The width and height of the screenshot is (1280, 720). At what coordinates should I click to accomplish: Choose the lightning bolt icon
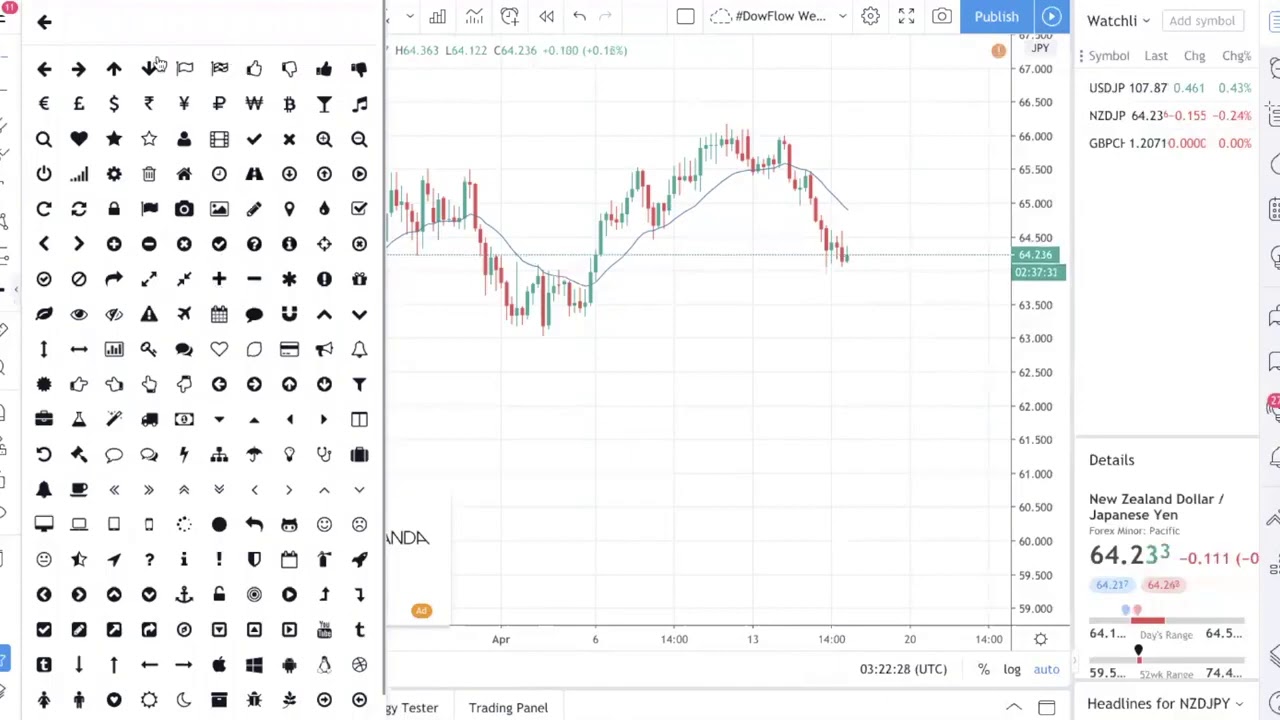pyautogui.click(x=184, y=454)
